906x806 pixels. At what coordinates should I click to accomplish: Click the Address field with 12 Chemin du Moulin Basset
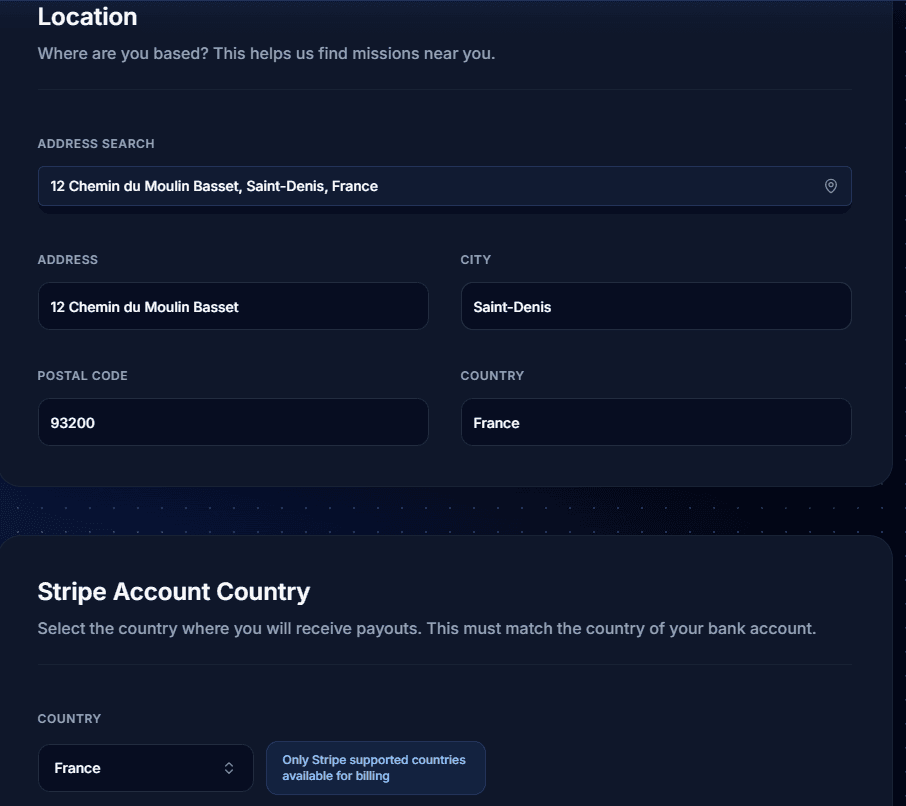click(232, 306)
